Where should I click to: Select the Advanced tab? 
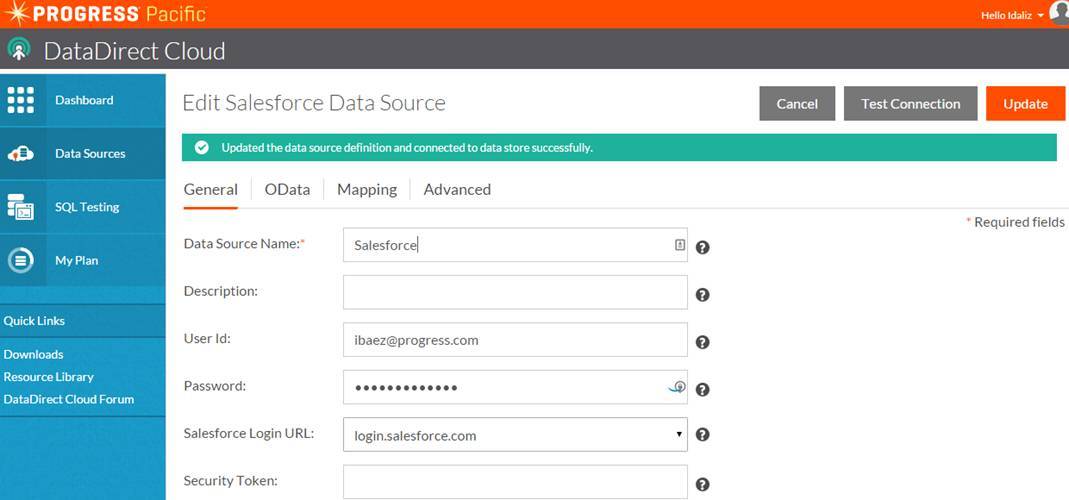click(x=457, y=190)
